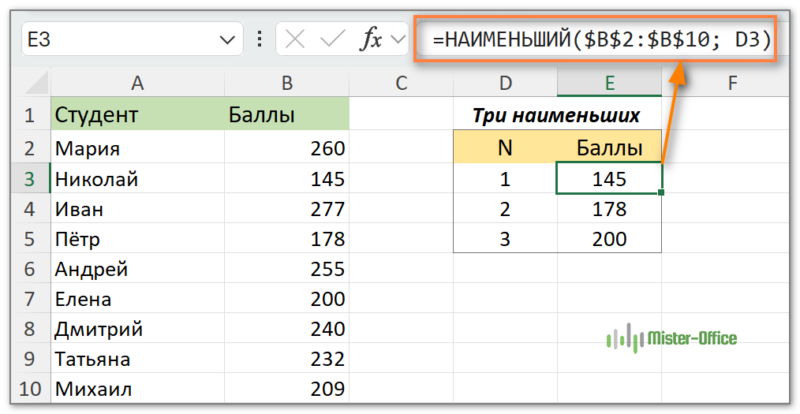Image resolution: width=800 pixels, height=414 pixels.
Task: Select the yellow Баллы header in column E
Action: click(608, 149)
